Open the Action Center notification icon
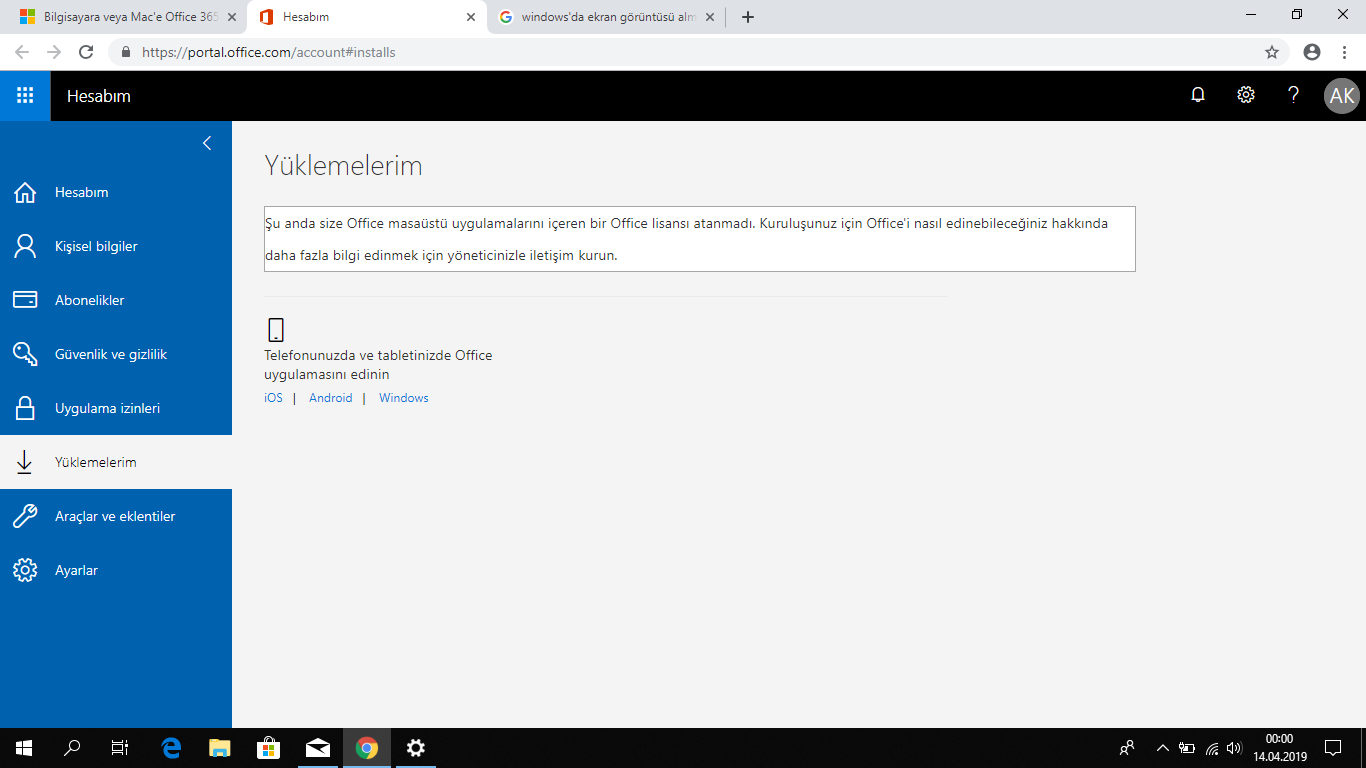Screen dimensions: 1366x768 1333,748
